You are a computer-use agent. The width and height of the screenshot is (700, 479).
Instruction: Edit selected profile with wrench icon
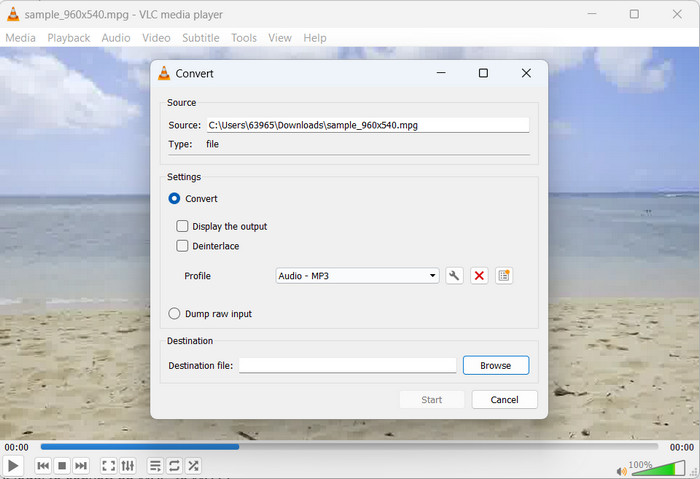click(x=454, y=276)
